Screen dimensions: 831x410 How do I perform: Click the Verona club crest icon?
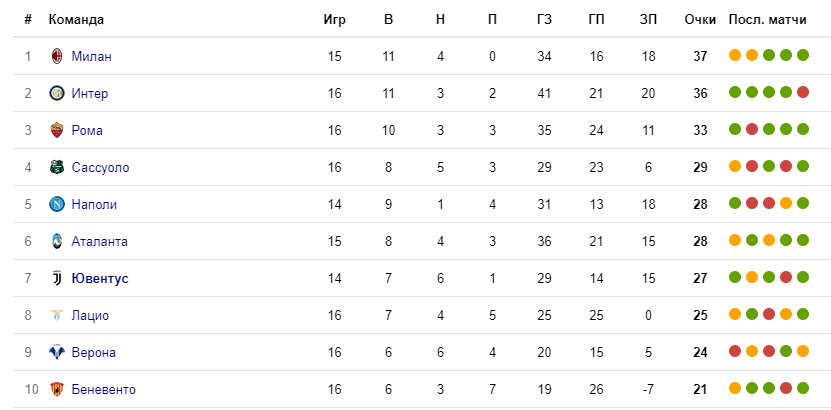click(x=57, y=353)
